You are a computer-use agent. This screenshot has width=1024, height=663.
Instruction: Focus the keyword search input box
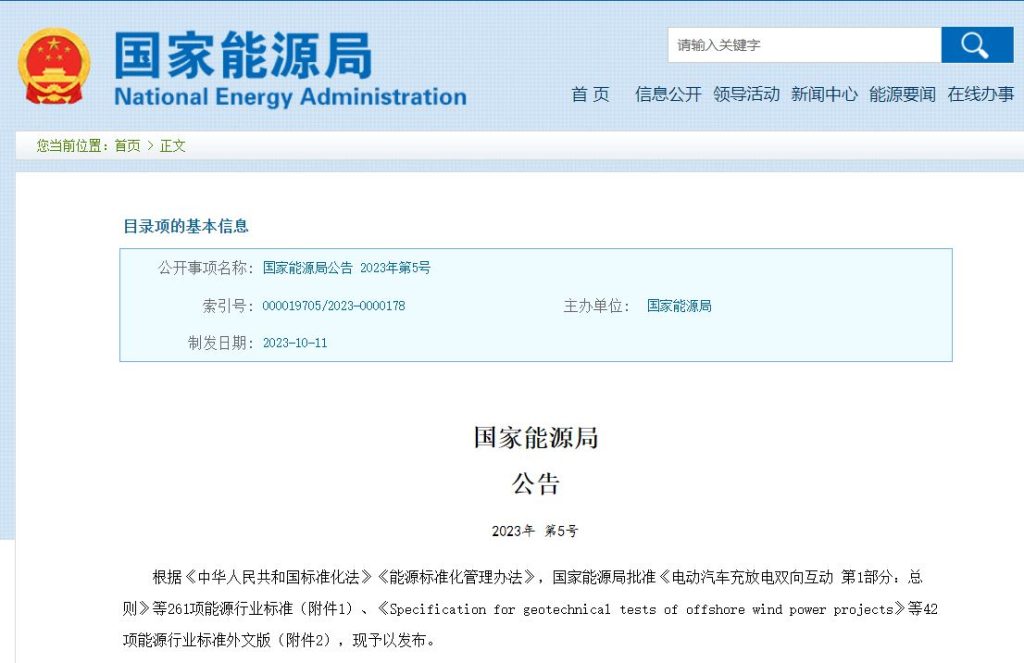coord(804,45)
